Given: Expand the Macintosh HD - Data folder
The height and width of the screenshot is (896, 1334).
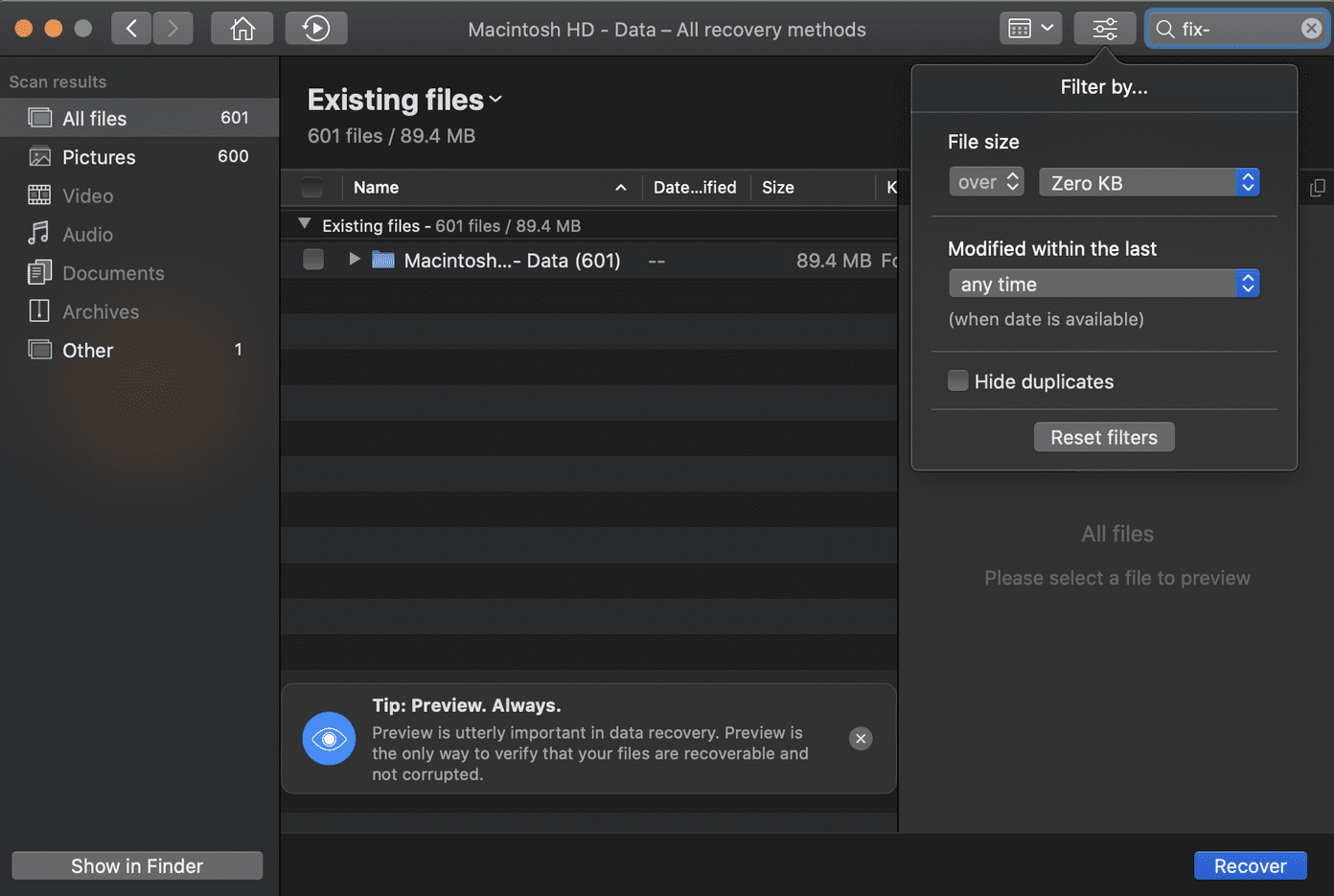Looking at the screenshot, I should (x=354, y=260).
